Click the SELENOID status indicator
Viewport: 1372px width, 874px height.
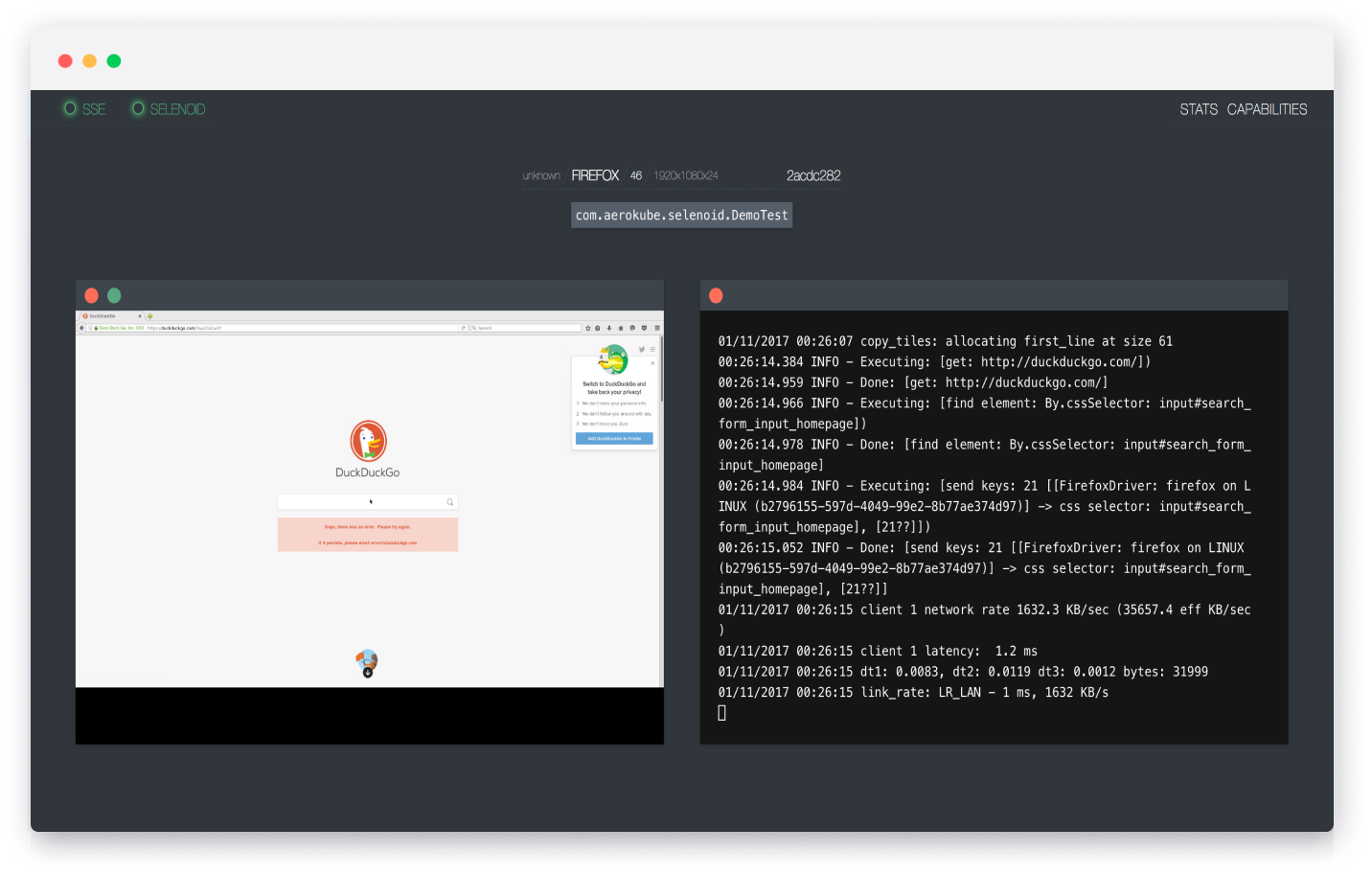pos(169,109)
